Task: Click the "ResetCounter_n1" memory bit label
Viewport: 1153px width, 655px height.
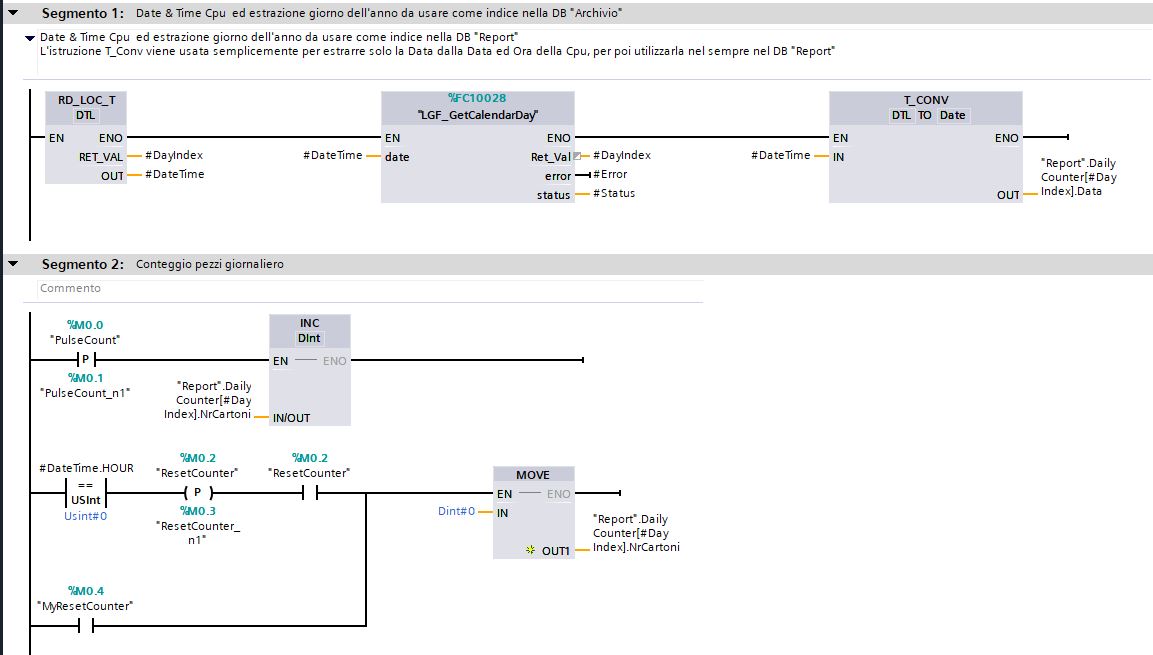Action: pos(197,533)
